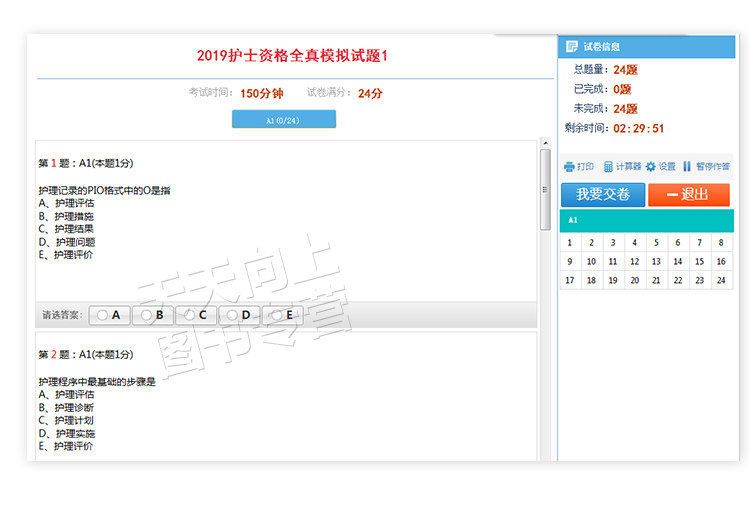750x512 pixels.
Task: Click question 1 option C、护理结果
Action: tap(66, 229)
